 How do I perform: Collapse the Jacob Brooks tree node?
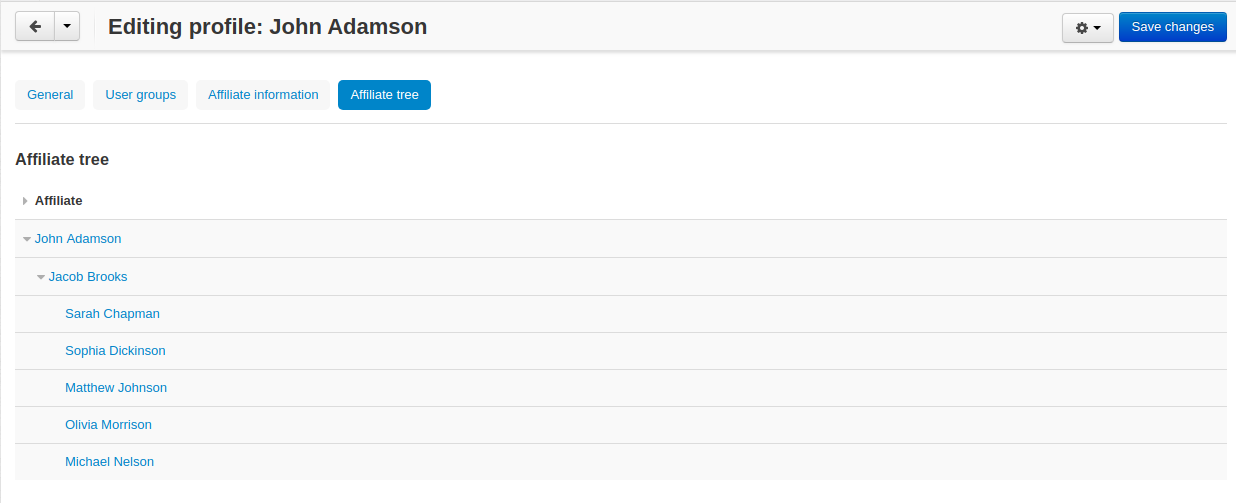(x=41, y=277)
